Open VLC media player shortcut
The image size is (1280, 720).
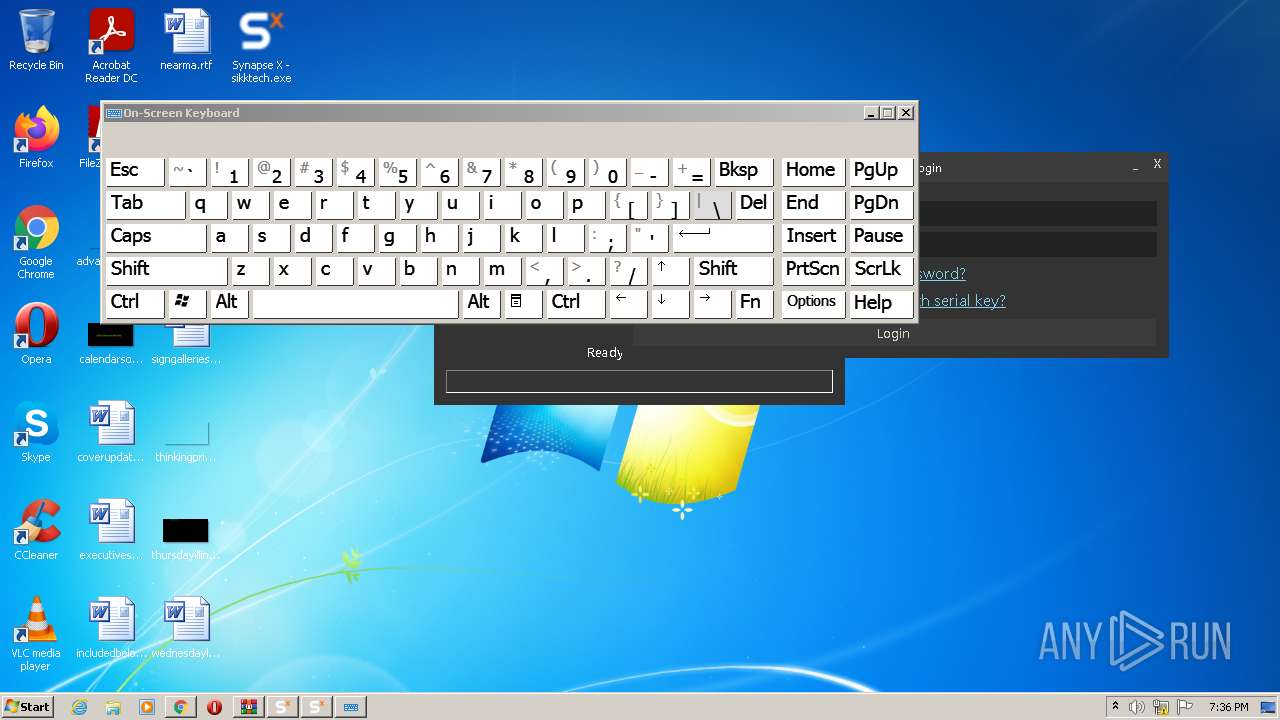click(x=36, y=634)
